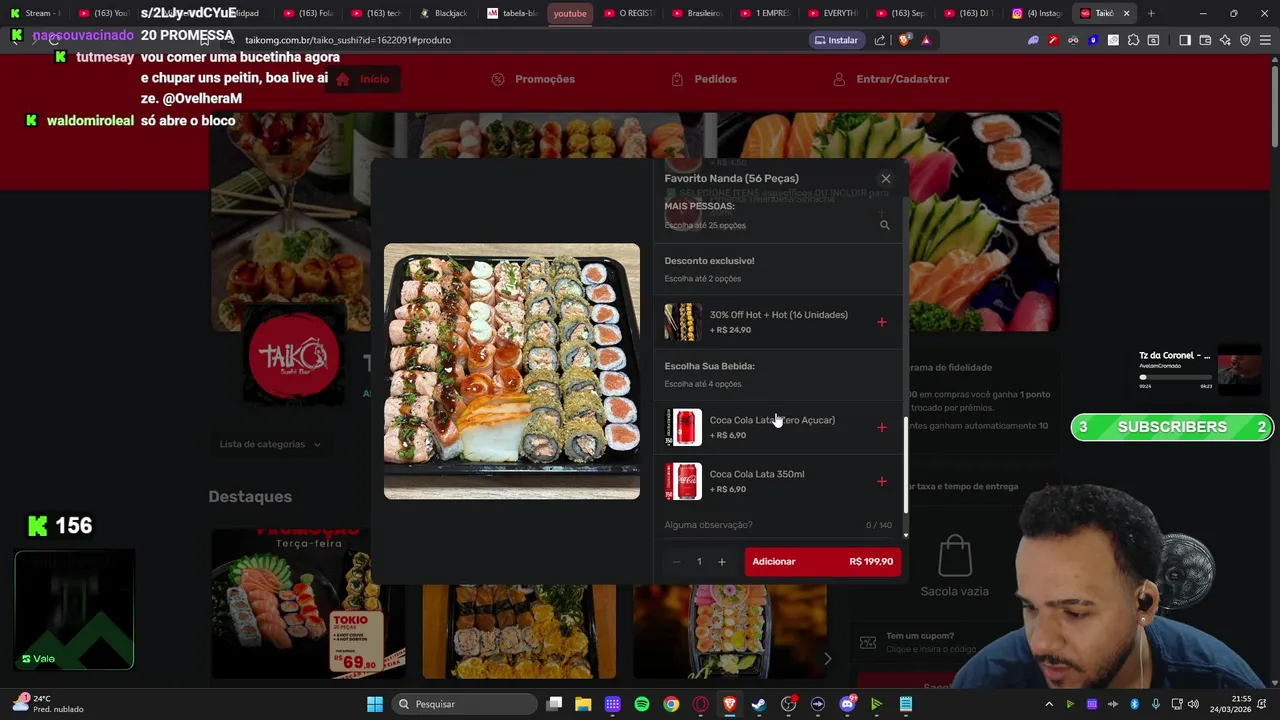Image resolution: width=1280 pixels, height=720 pixels.
Task: Switch to the youtube tab
Action: point(570,13)
